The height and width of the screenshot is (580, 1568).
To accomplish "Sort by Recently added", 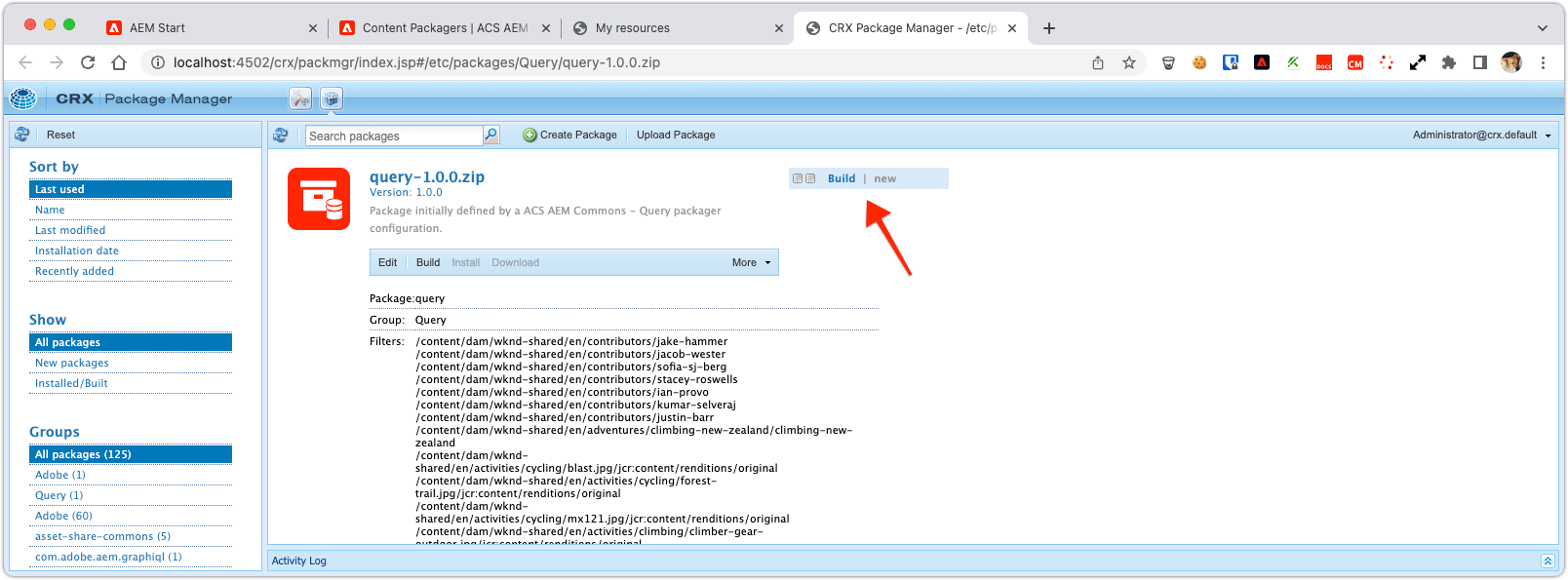I will [131, 271].
